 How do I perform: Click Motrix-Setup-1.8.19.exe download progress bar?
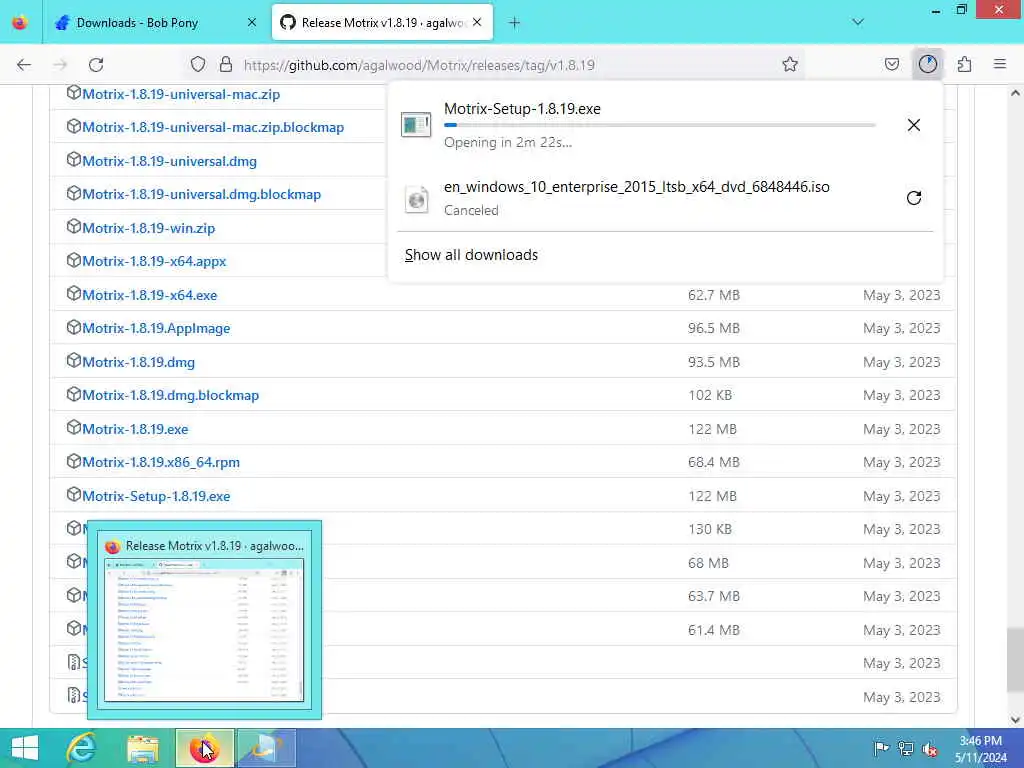[x=660, y=125]
